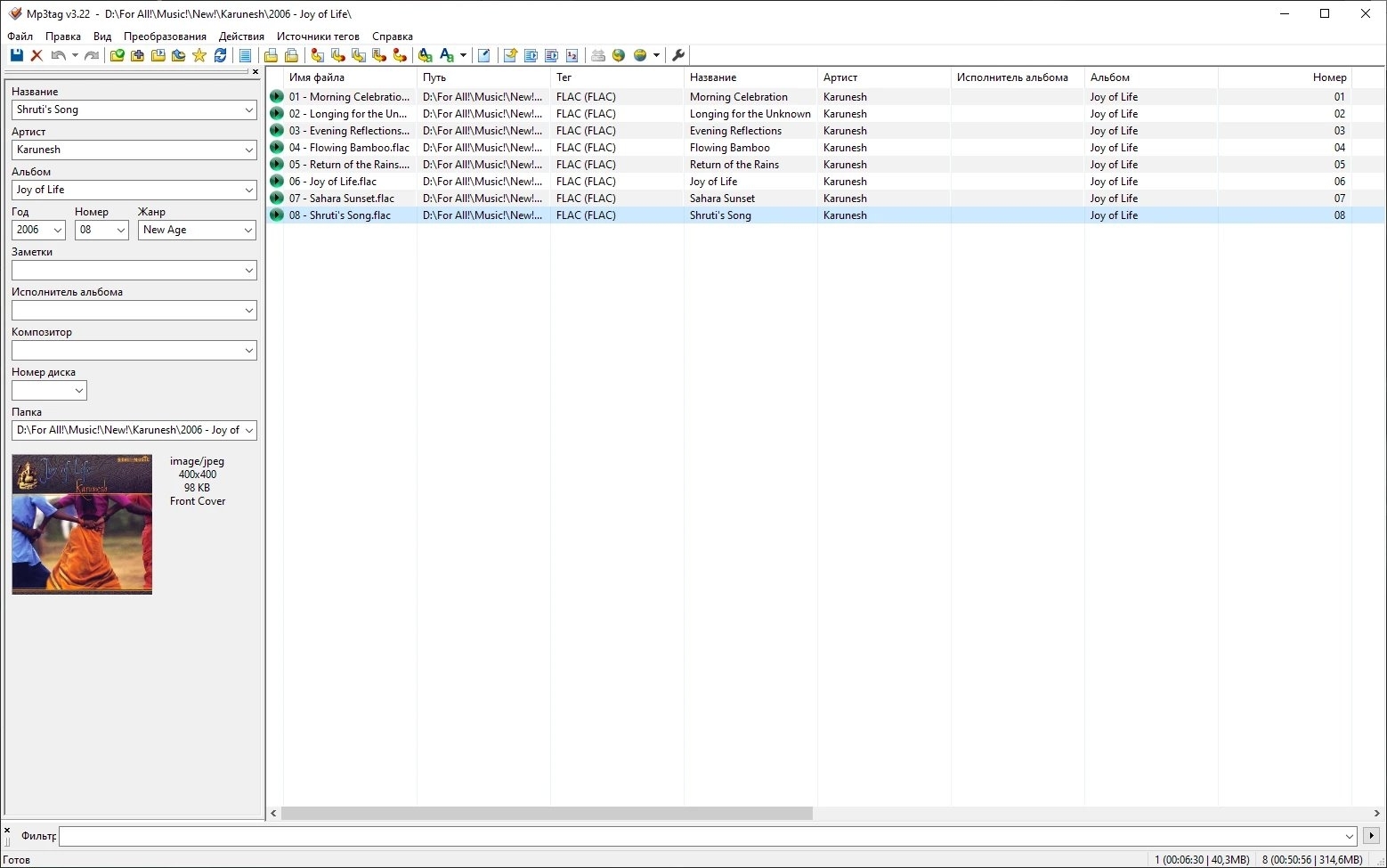Save tag with the floppy disk icon
The image size is (1387, 868).
(16, 55)
